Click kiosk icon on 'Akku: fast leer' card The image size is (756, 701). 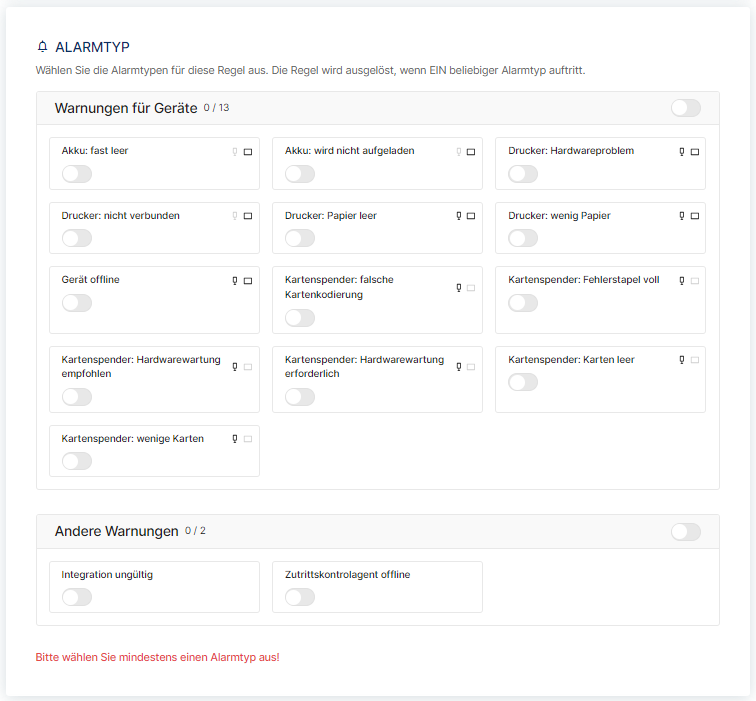[x=235, y=152]
